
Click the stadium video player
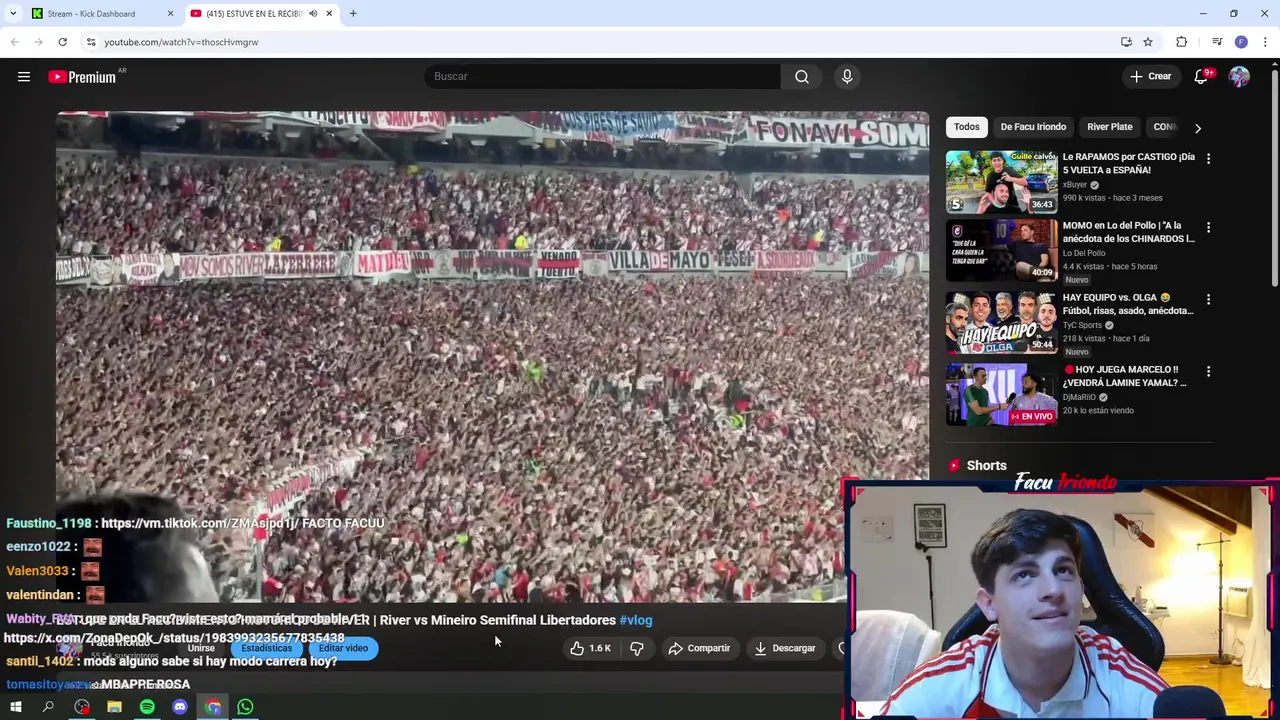pyautogui.click(x=492, y=355)
